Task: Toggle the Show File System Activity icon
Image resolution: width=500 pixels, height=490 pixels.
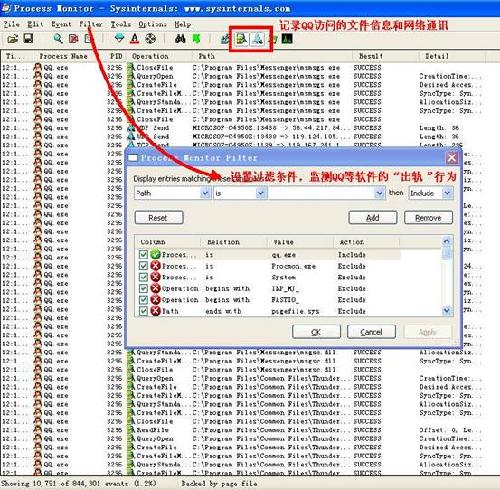Action: (x=242, y=39)
